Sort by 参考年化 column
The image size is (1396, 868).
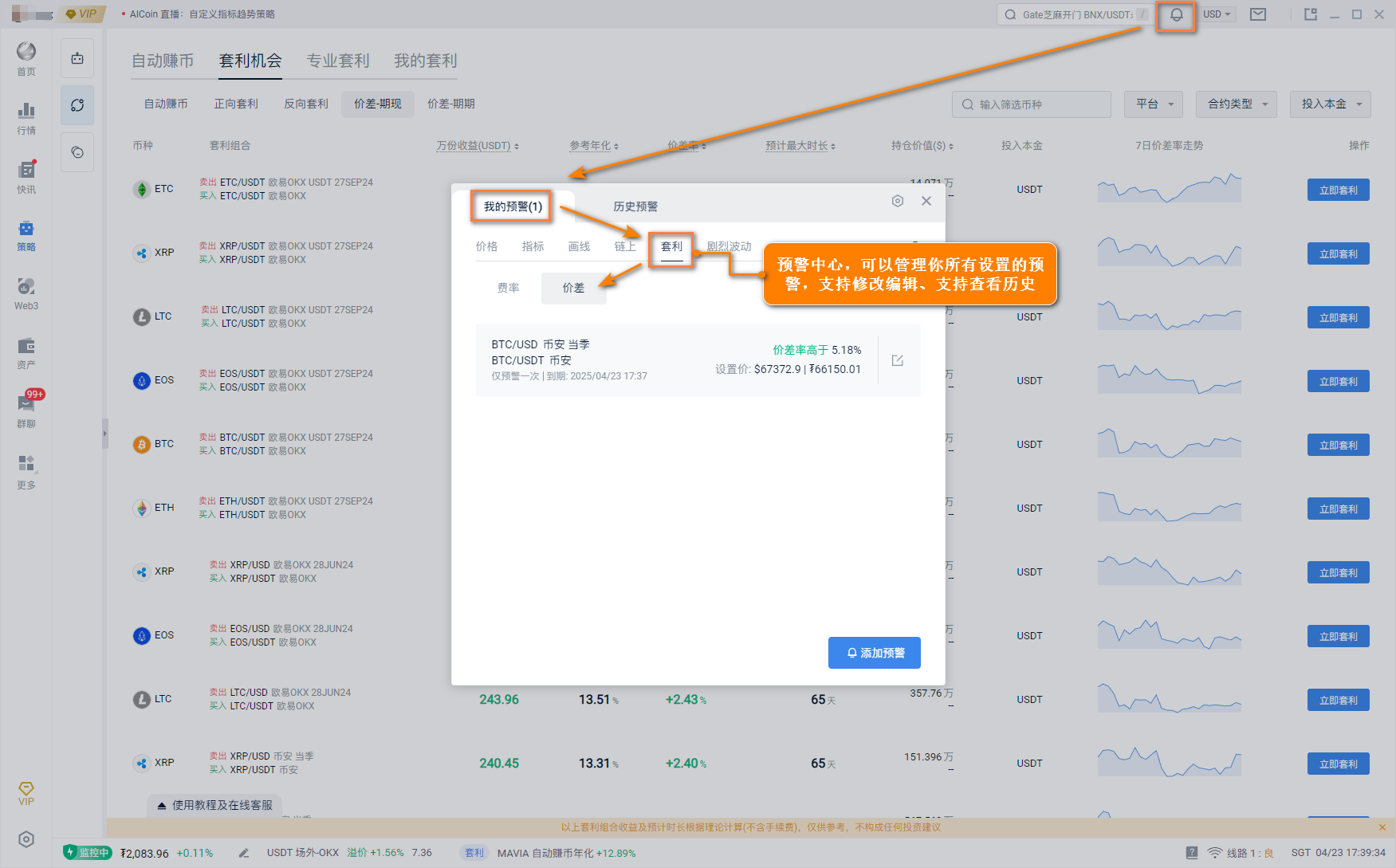[x=594, y=146]
